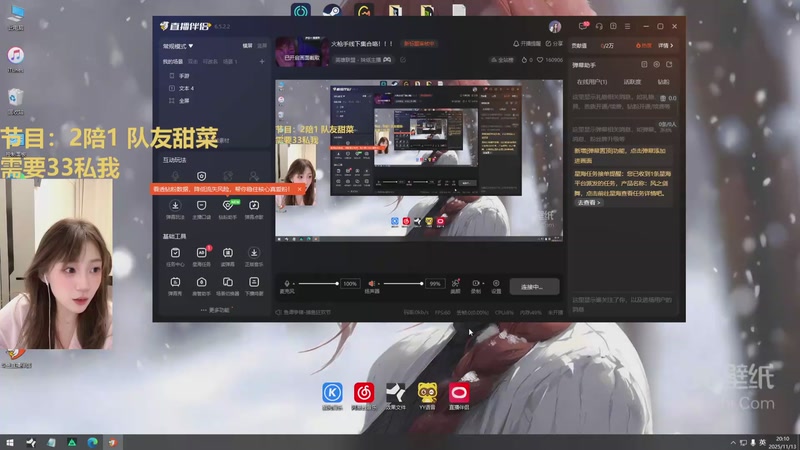Click the microphone 100% value field
This screenshot has height=450, width=800.
coord(349,284)
